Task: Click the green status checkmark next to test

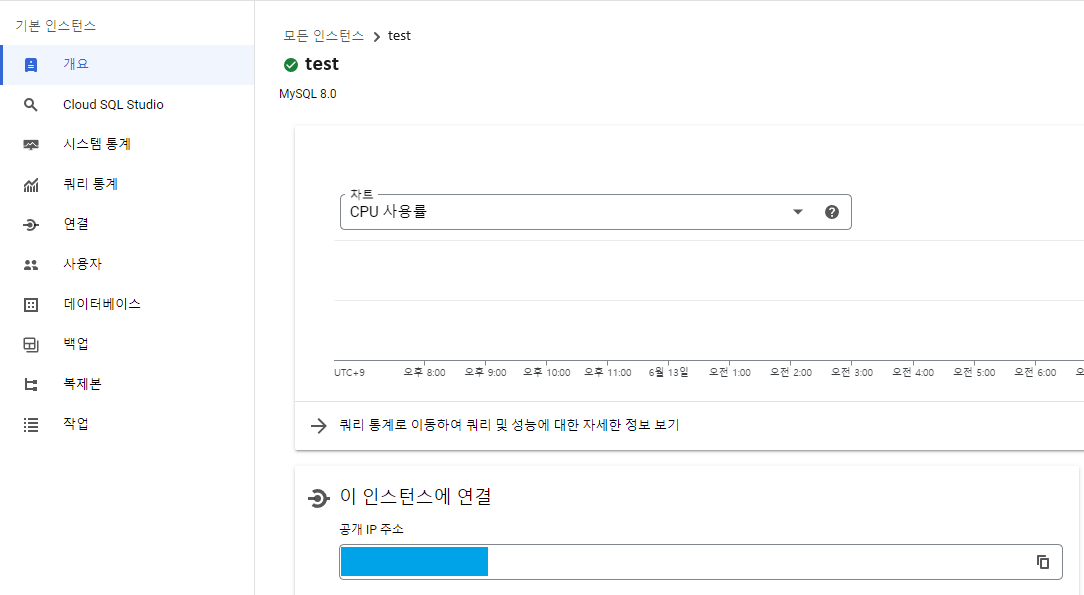Action: pyautogui.click(x=291, y=65)
